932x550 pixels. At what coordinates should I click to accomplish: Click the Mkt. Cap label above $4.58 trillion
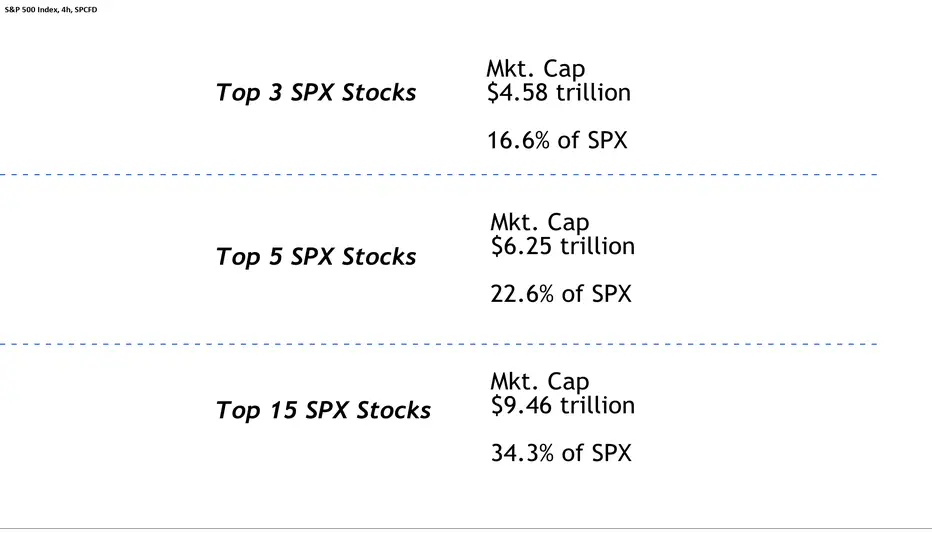pos(536,69)
